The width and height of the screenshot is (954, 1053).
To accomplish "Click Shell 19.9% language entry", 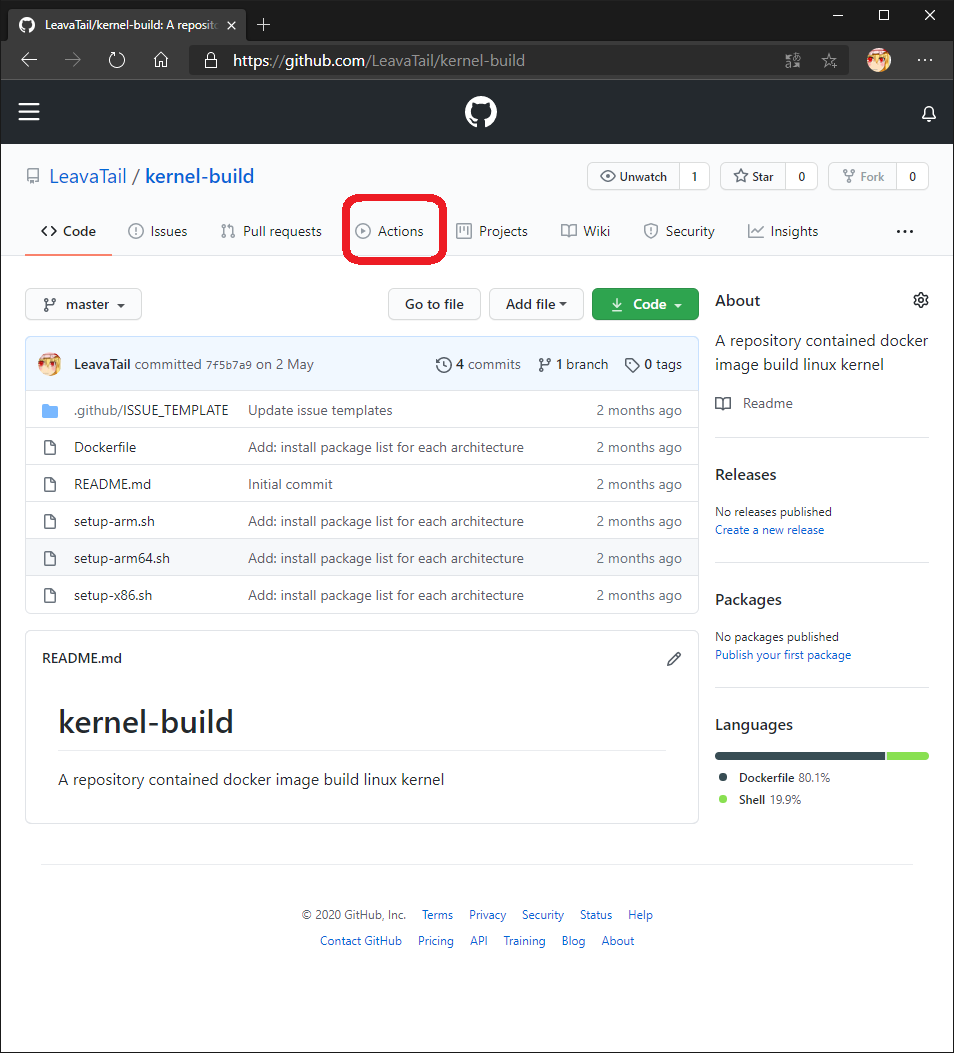I will pos(760,800).
